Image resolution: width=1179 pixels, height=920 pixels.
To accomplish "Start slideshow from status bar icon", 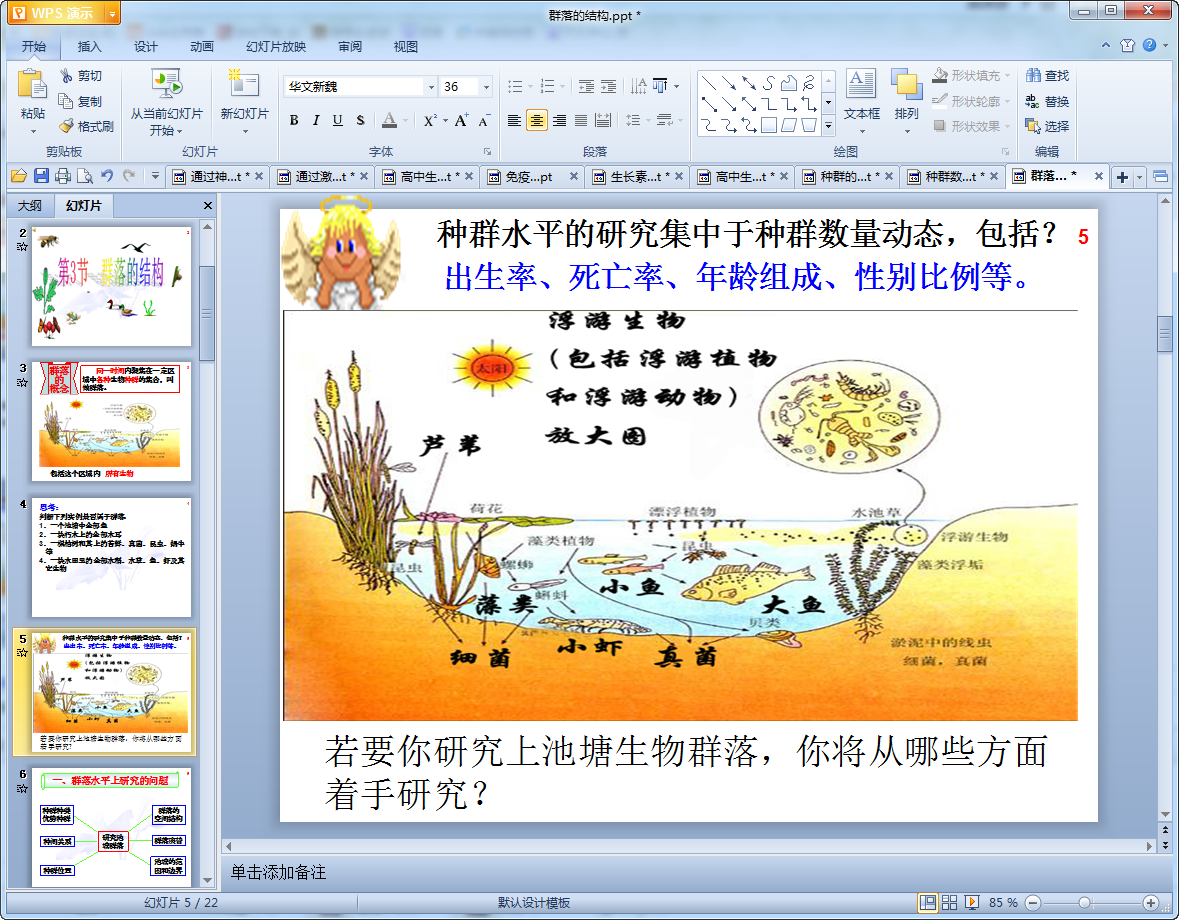I will (971, 903).
